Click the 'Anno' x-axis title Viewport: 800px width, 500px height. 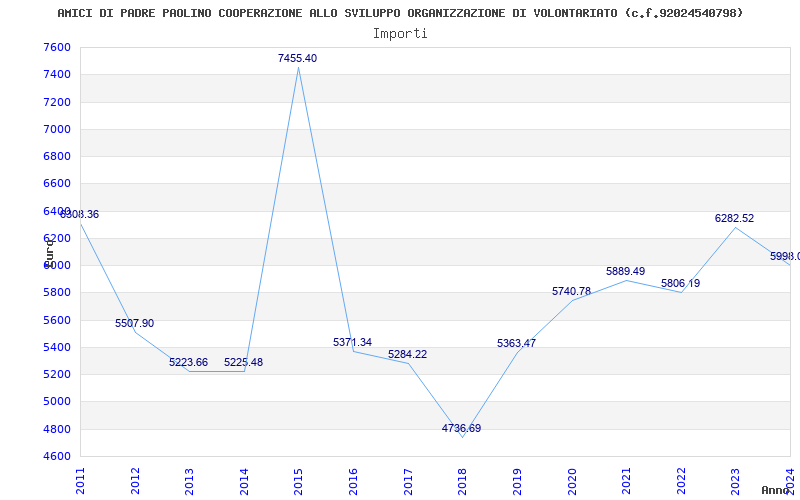pos(775,490)
